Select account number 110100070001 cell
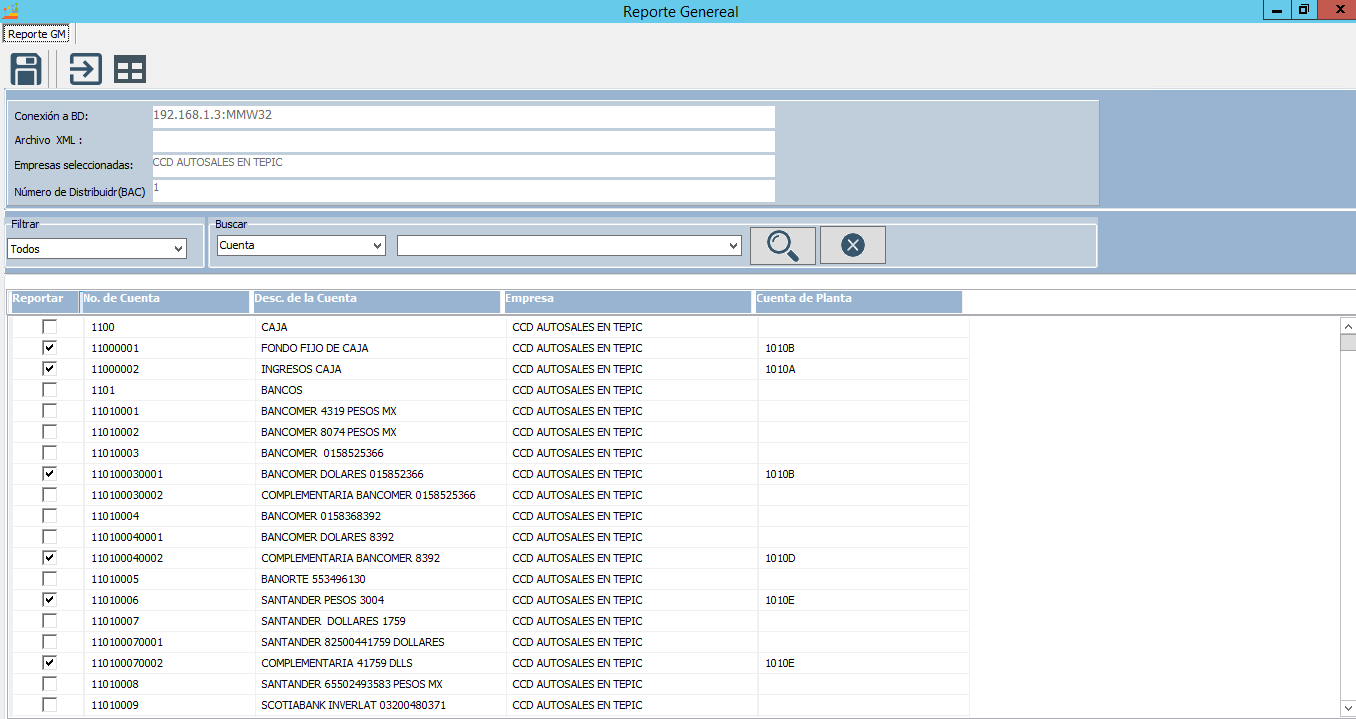 [169, 642]
